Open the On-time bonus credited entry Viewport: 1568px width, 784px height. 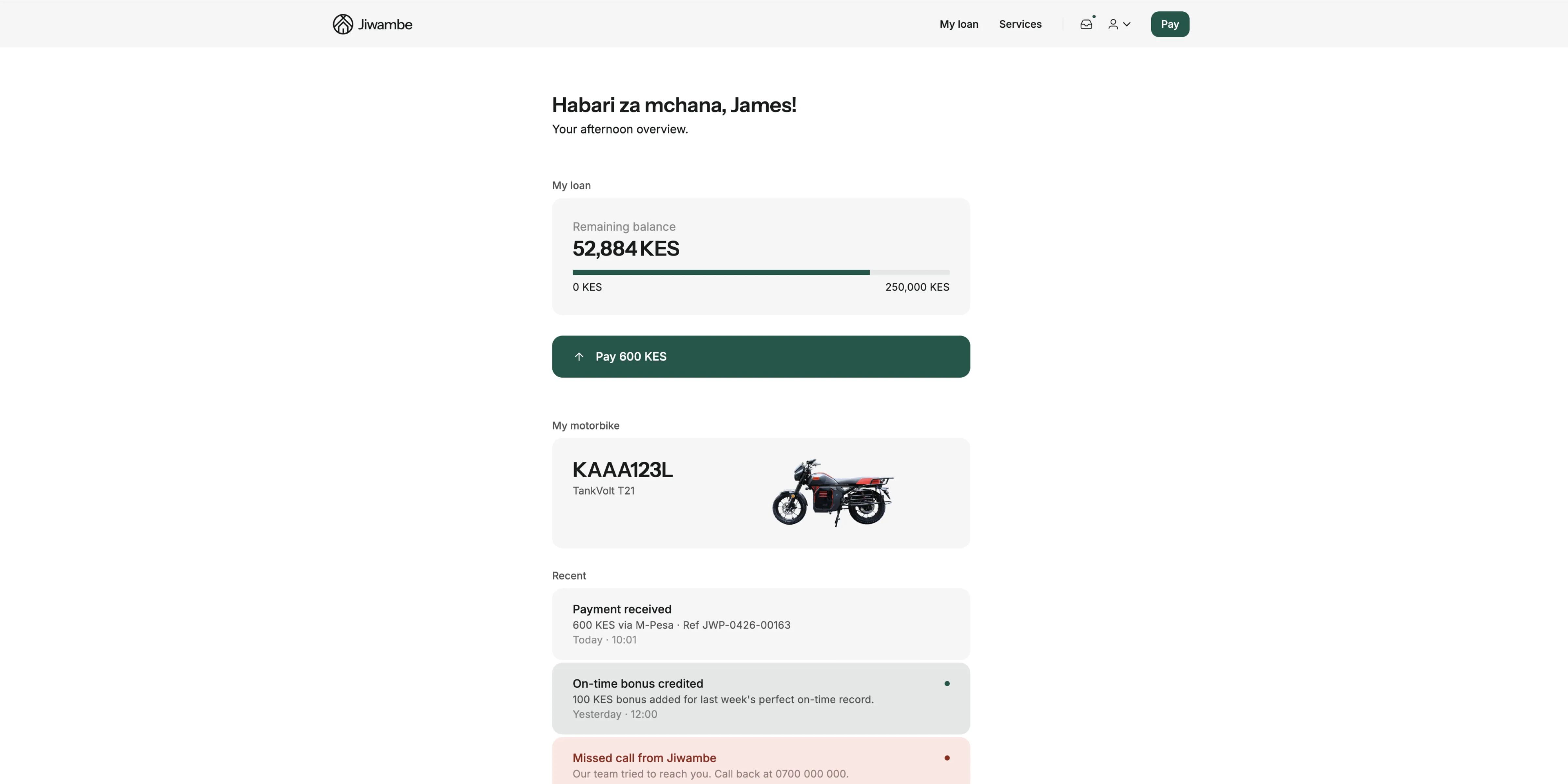coord(761,698)
